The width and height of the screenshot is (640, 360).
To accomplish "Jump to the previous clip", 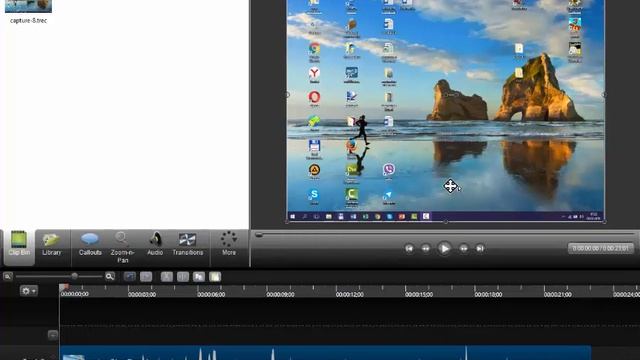I will (x=409, y=248).
